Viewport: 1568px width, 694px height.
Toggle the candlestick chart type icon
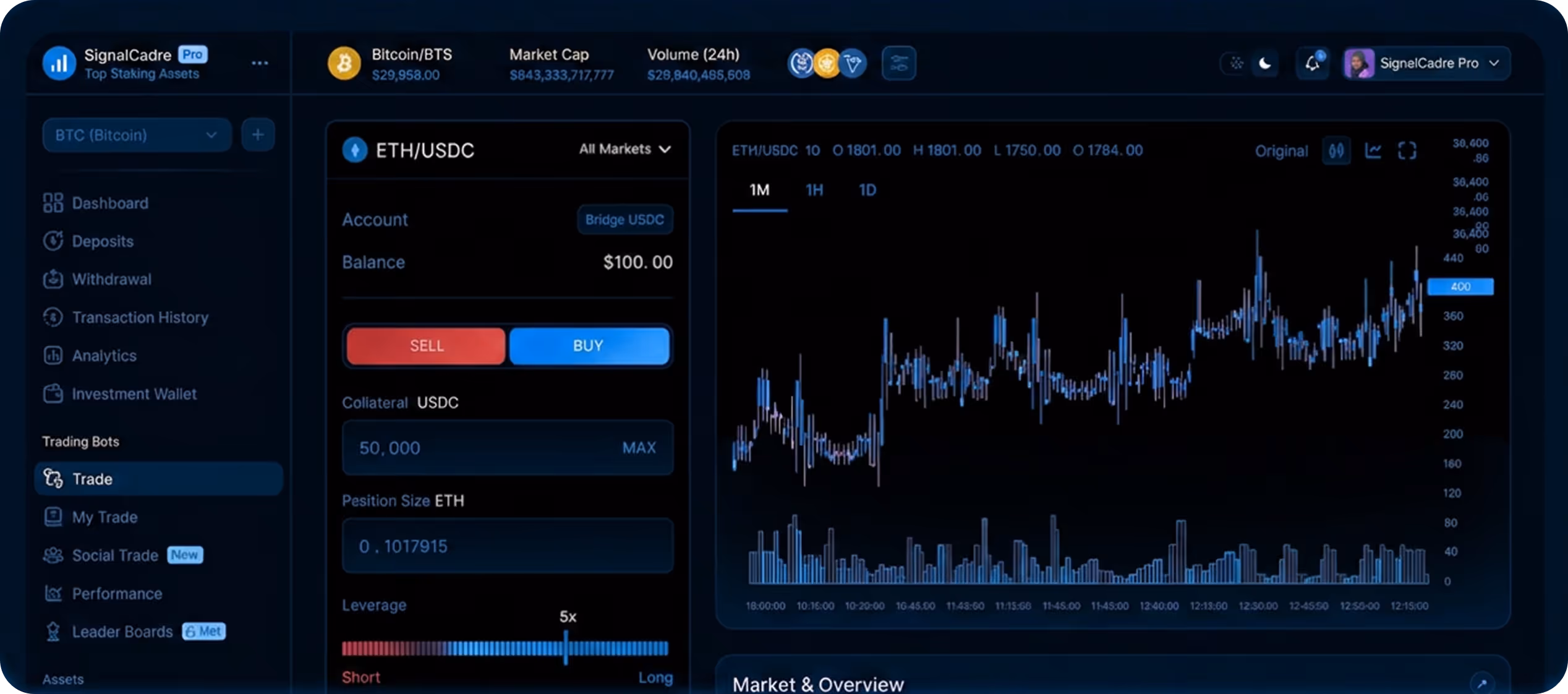pos(1336,150)
